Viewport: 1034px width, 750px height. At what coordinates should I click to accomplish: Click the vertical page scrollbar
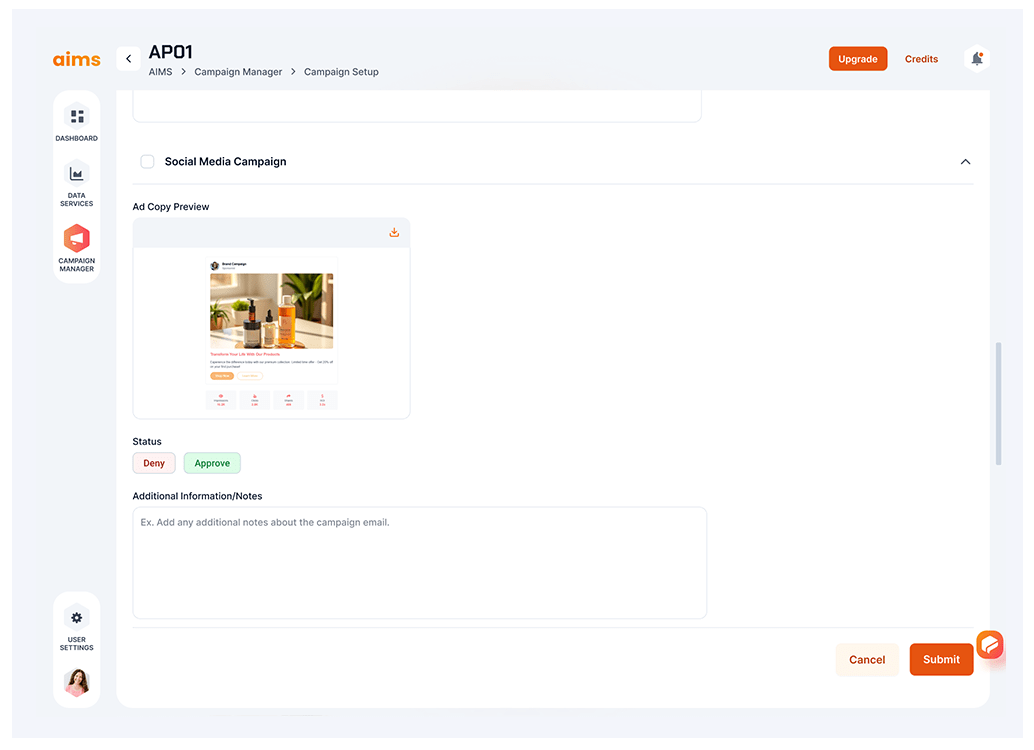(998, 403)
